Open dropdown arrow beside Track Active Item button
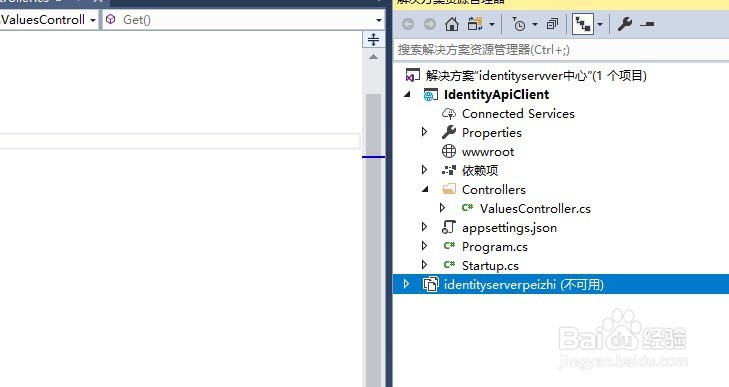The height and width of the screenshot is (387, 729). (x=600, y=24)
